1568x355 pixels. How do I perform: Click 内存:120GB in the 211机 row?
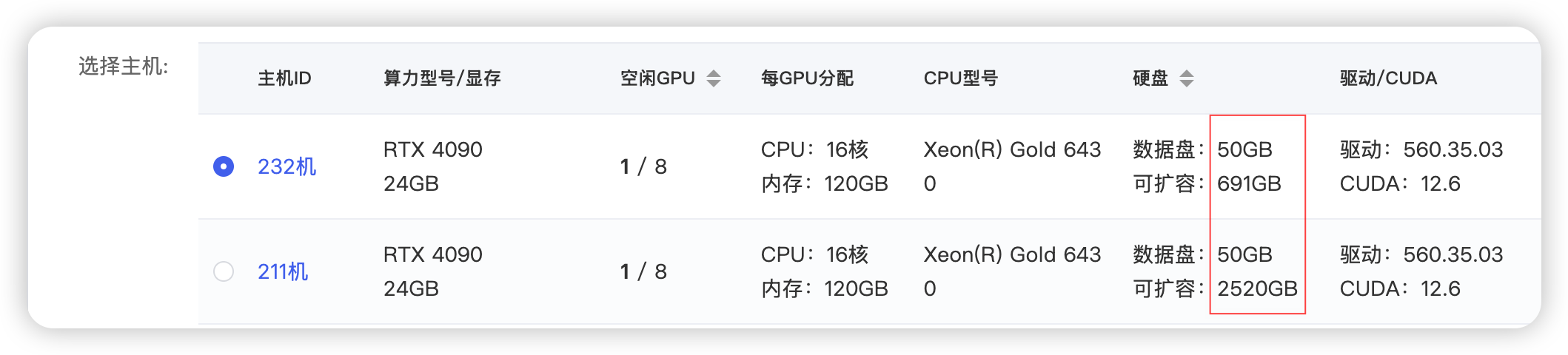[824, 288]
